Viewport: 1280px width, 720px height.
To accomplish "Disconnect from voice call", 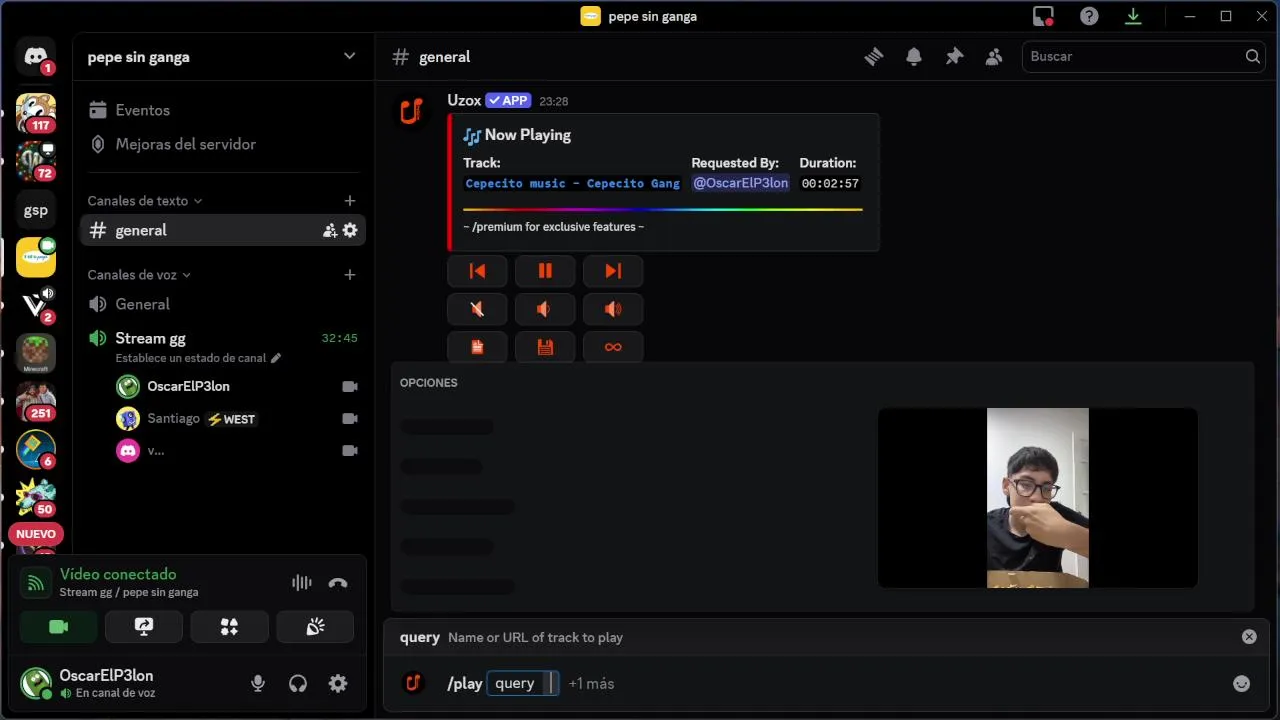I will 338,583.
